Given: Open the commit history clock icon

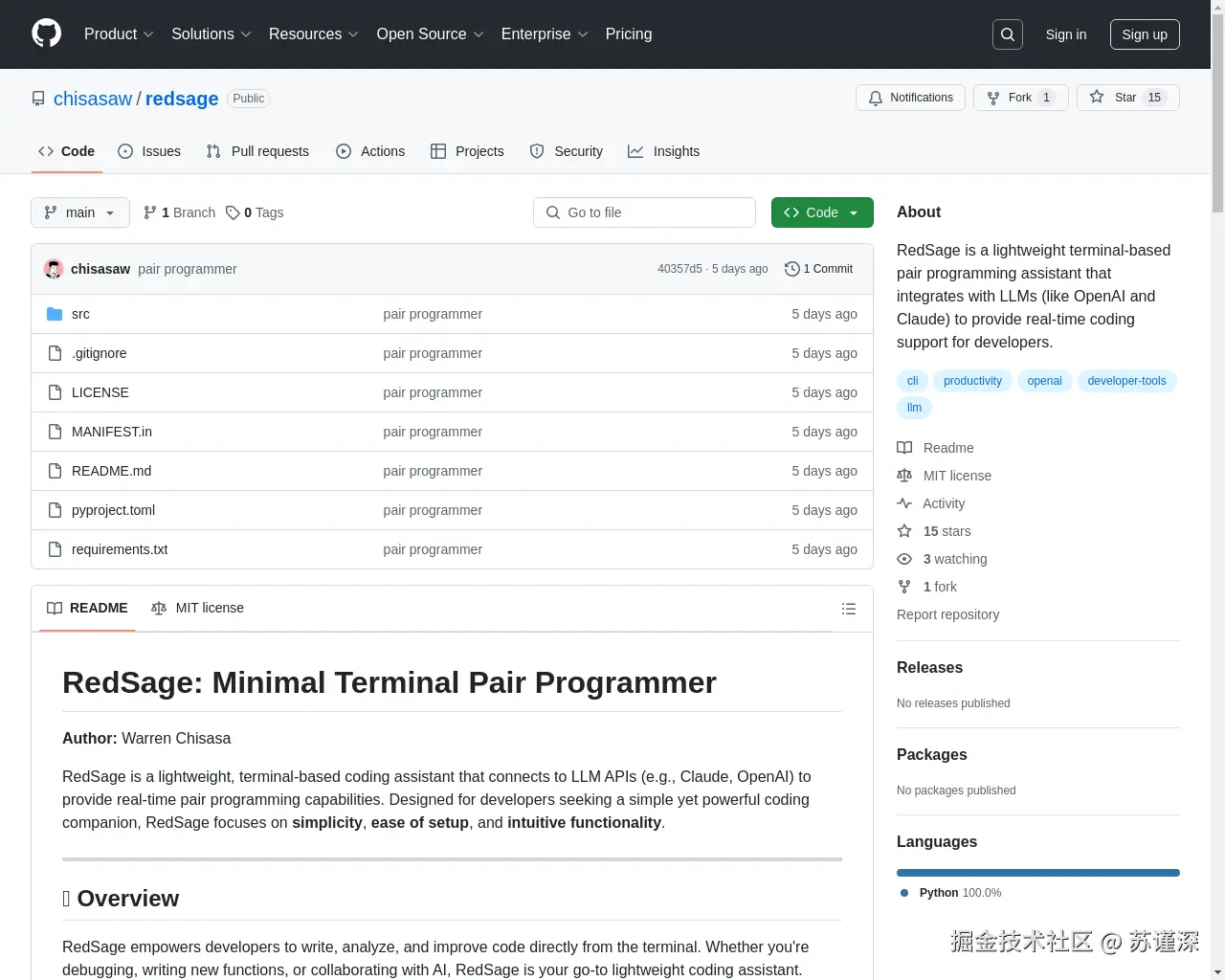Looking at the screenshot, I should 791,269.
